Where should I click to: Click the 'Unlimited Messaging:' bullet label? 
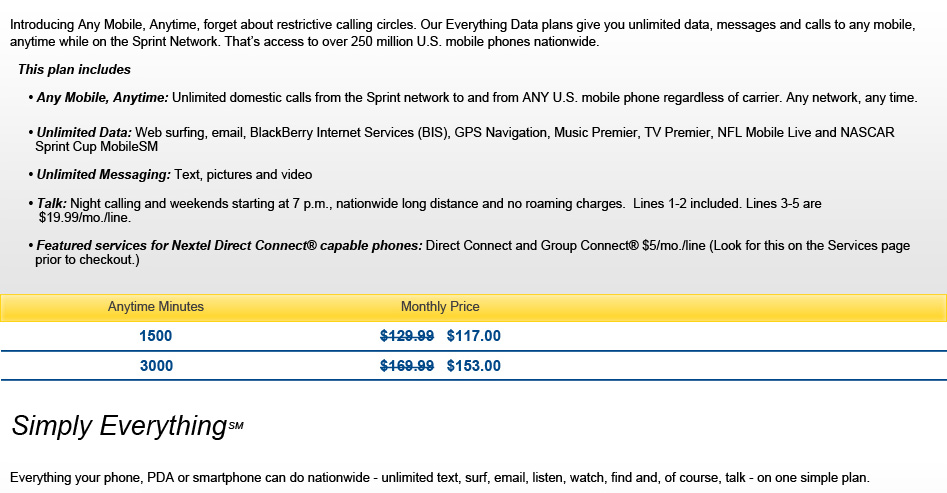point(104,175)
